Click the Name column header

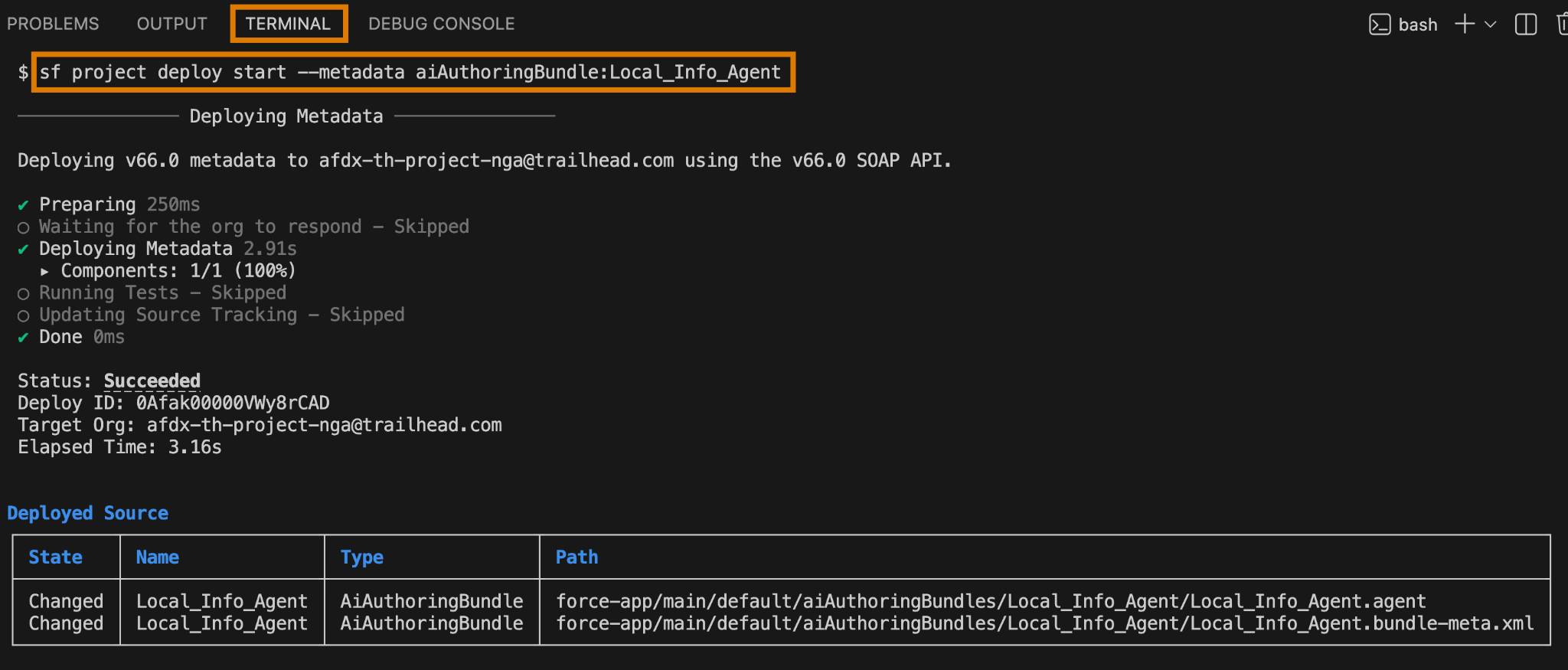tap(157, 557)
